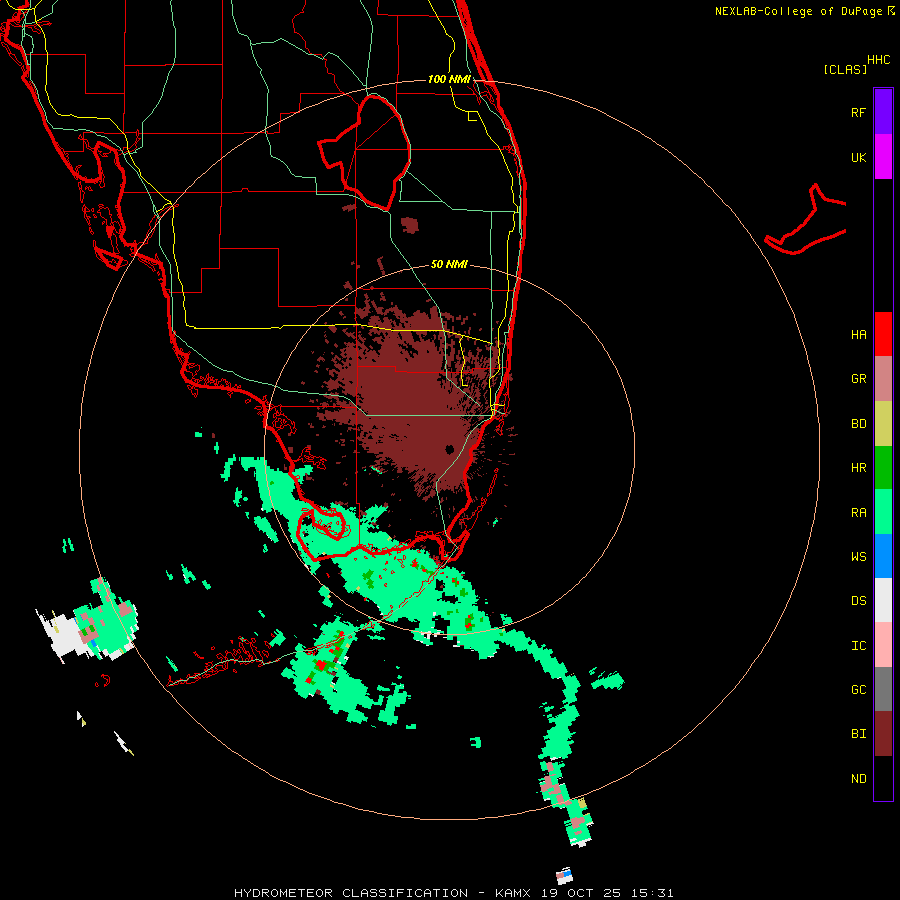Click the BI brown legend swatch

pos(883,734)
